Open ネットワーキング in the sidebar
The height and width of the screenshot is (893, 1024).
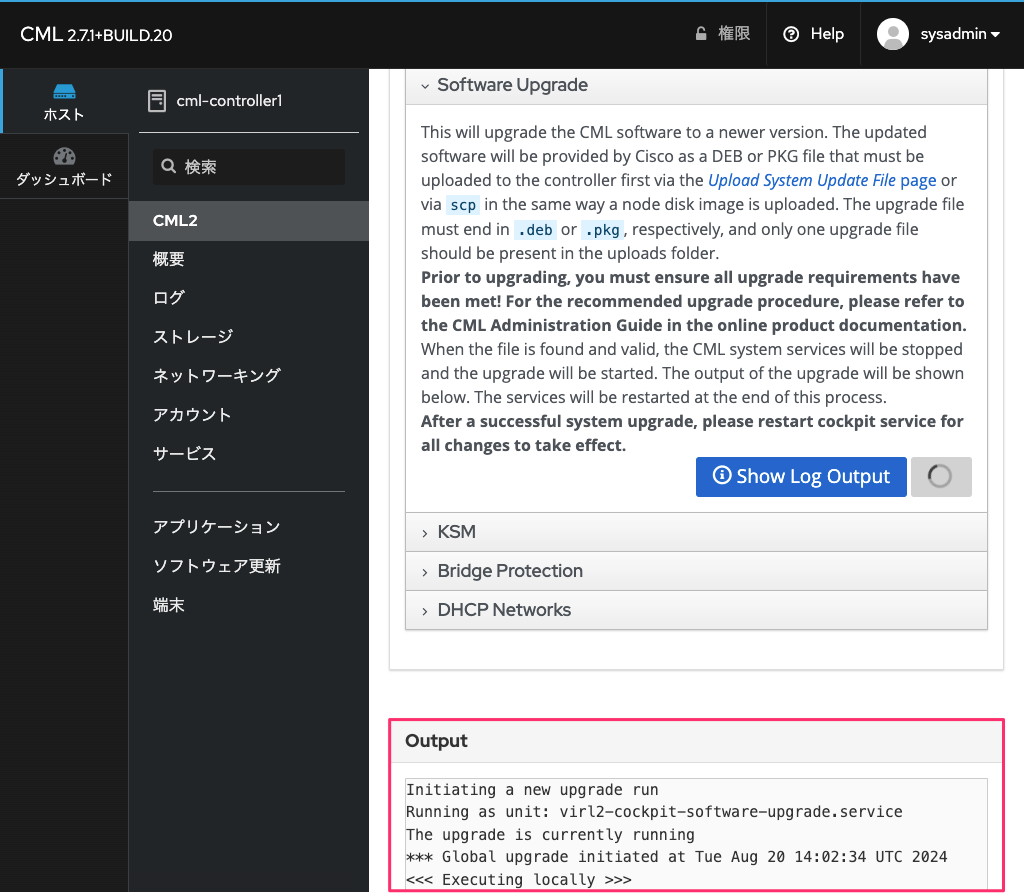pyautogui.click(x=217, y=376)
